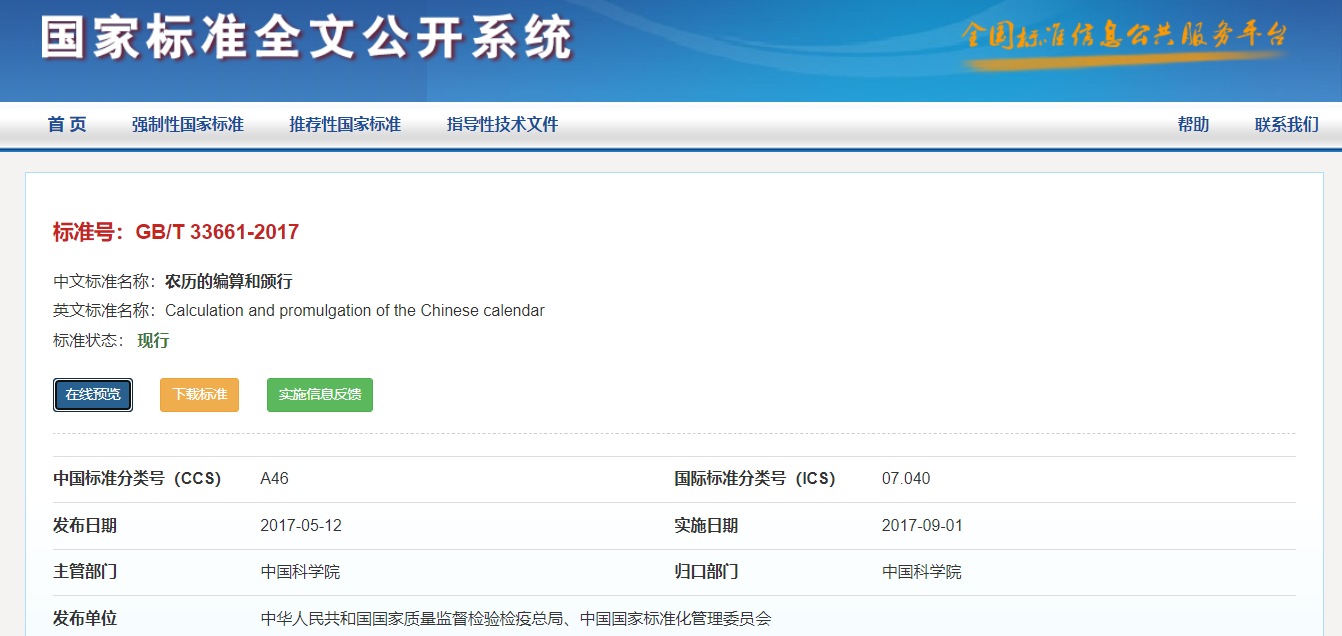Click the orange 下载标准 button
Screen dimensions: 1342x636
pos(200,395)
